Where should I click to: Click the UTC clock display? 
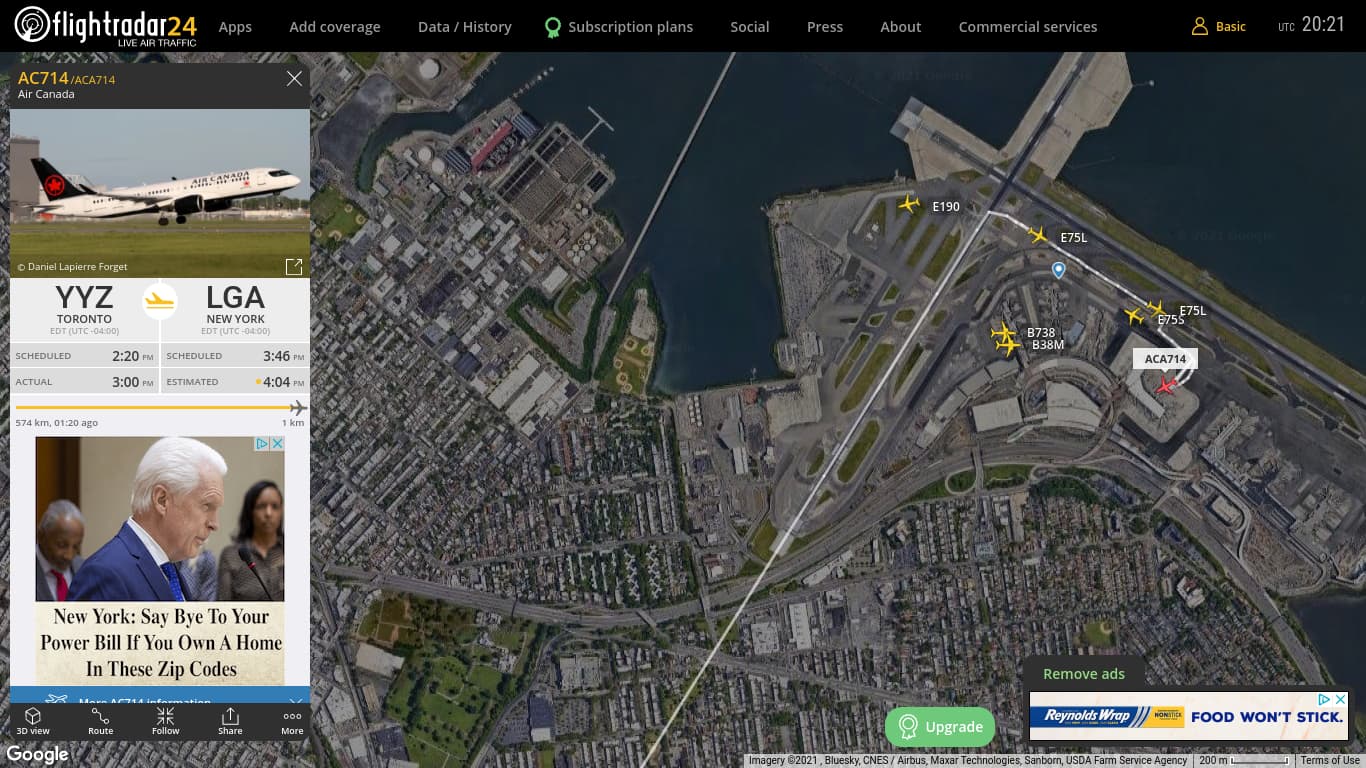pos(1312,25)
